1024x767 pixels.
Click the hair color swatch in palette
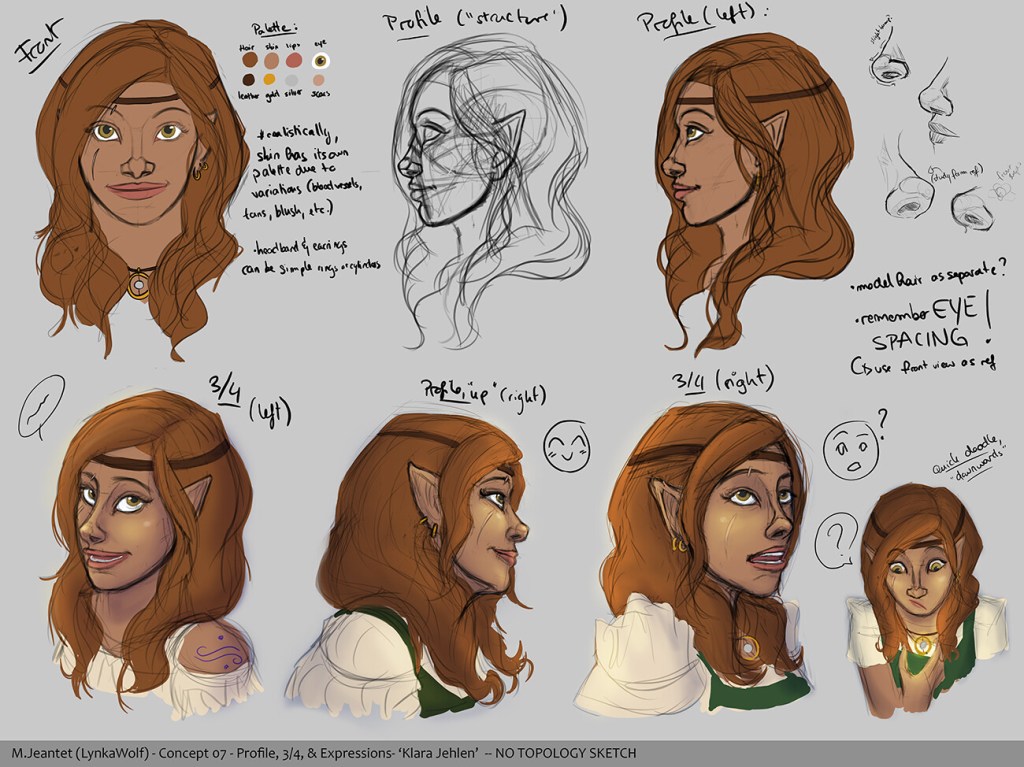(x=249, y=60)
